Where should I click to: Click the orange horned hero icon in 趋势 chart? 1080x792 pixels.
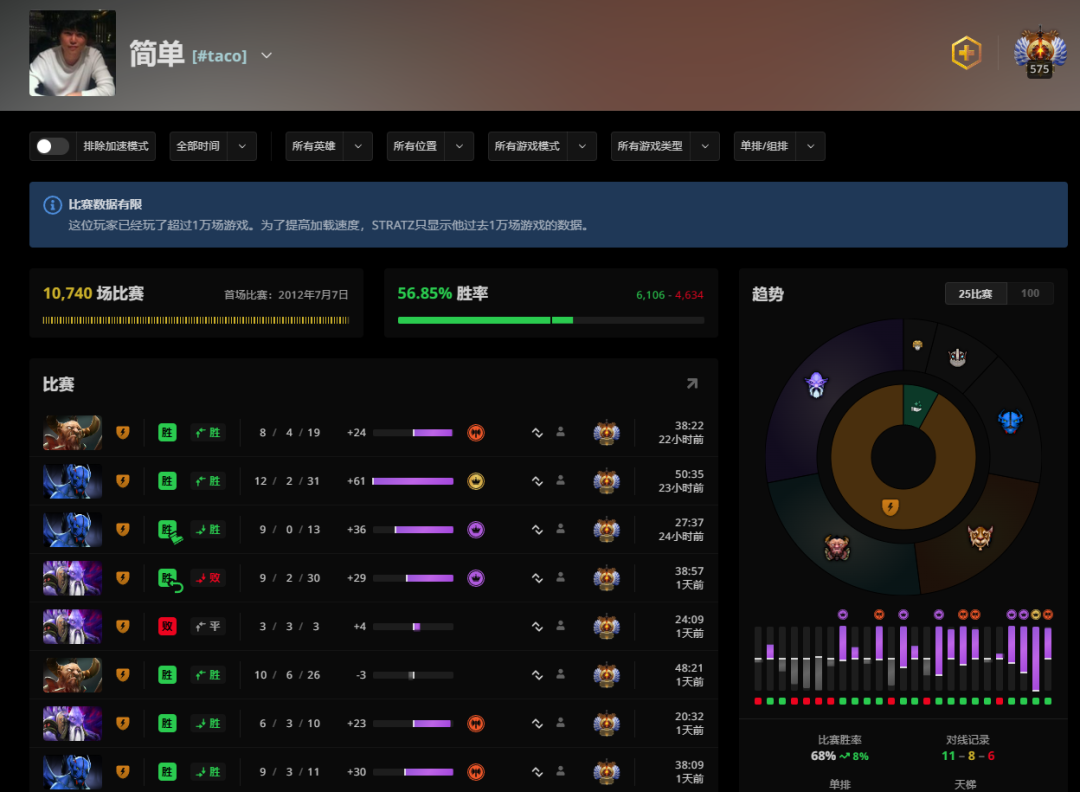pyautogui.click(x=980, y=537)
